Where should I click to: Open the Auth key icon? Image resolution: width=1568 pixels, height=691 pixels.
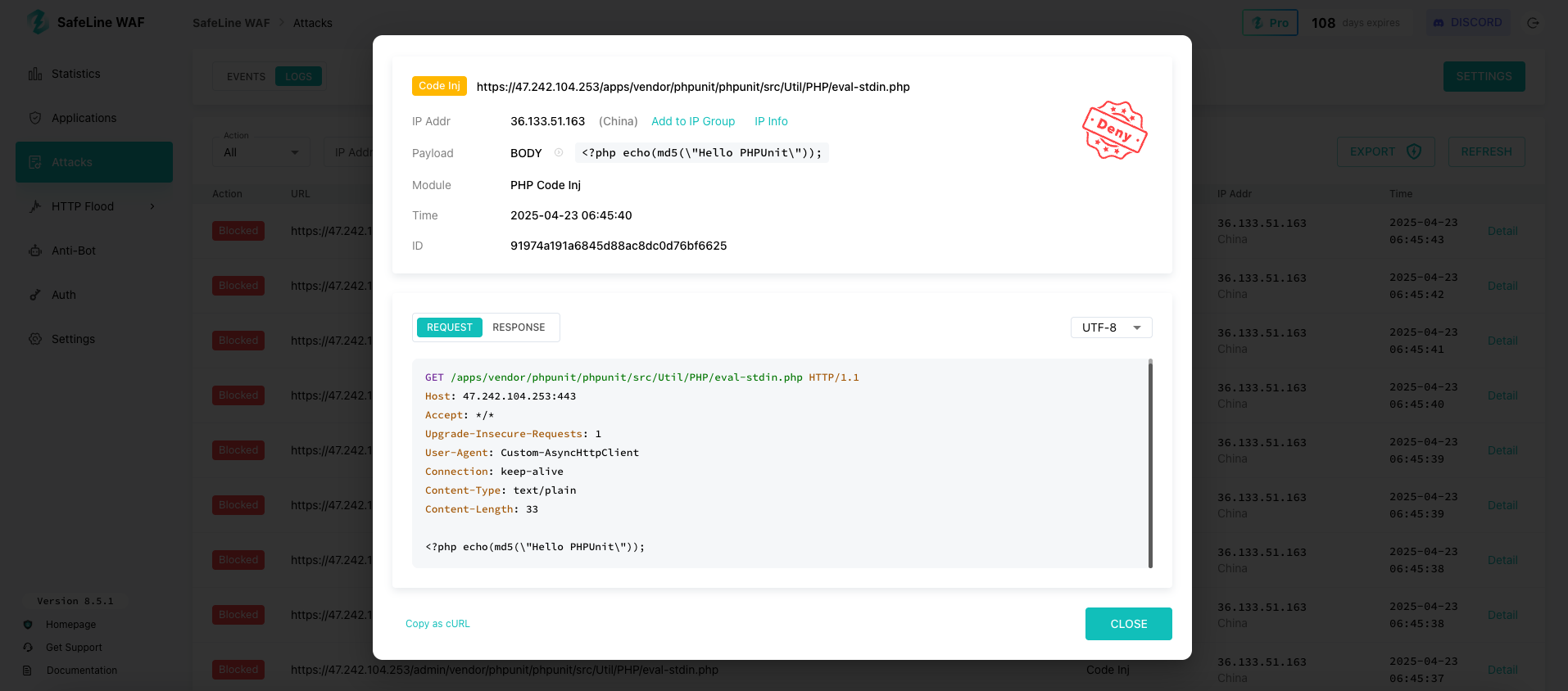(x=35, y=295)
